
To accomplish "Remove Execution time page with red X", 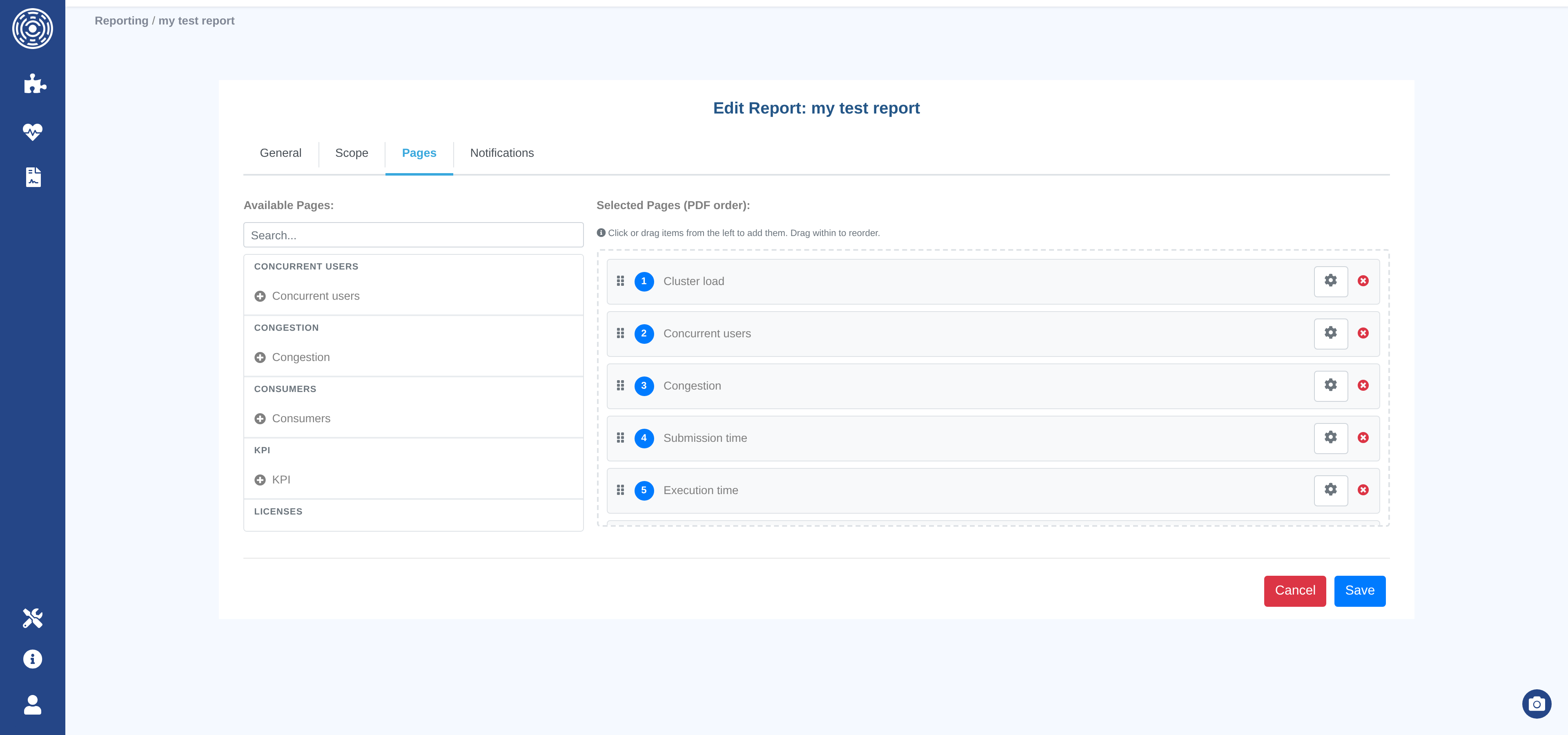I will point(1363,490).
